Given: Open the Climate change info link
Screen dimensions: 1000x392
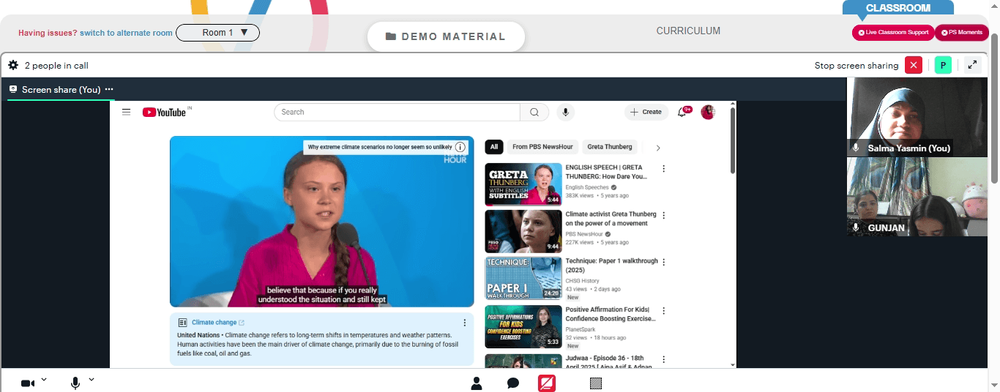Looking at the screenshot, I should click(217, 323).
